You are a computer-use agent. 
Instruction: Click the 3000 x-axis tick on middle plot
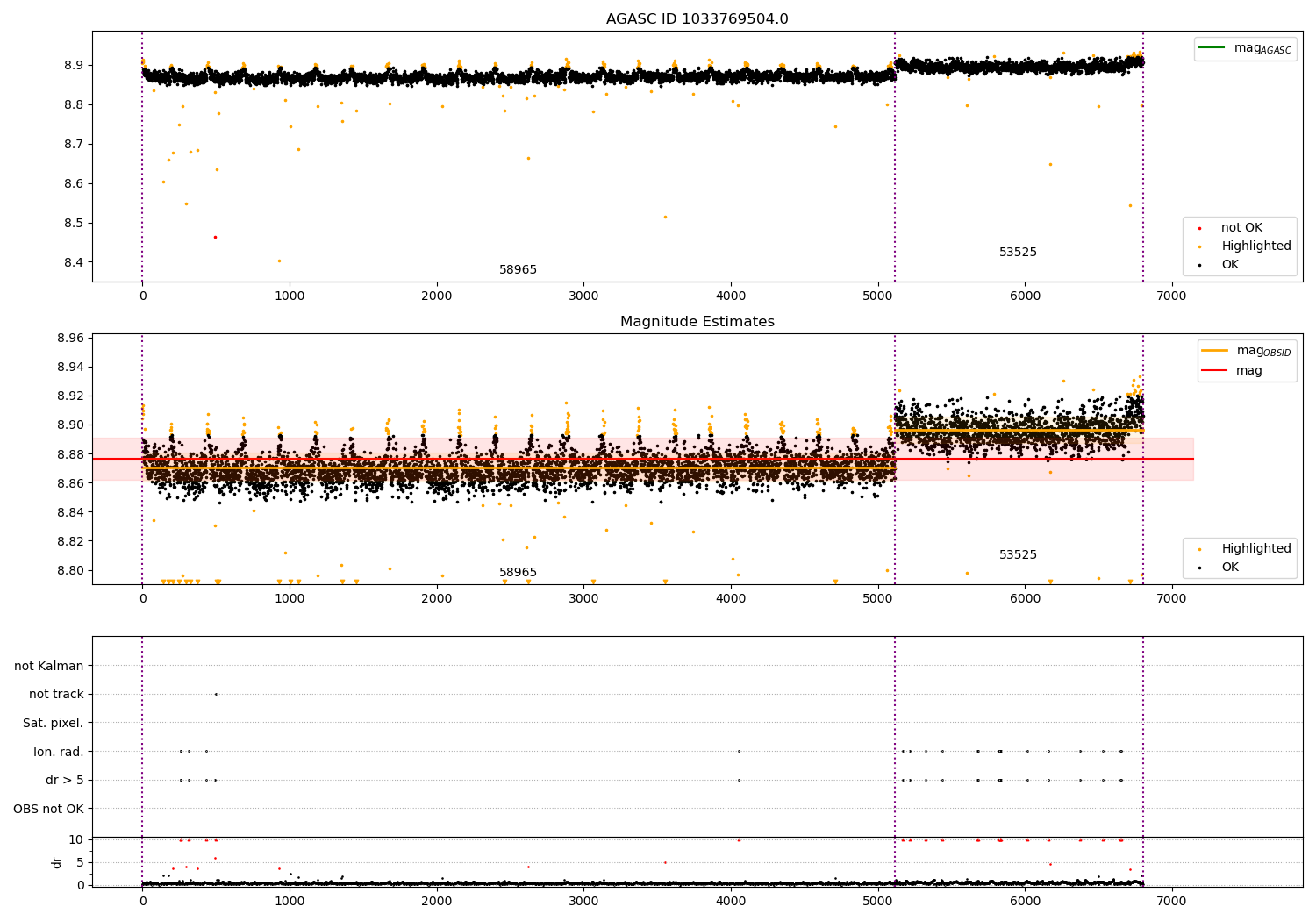(583, 599)
